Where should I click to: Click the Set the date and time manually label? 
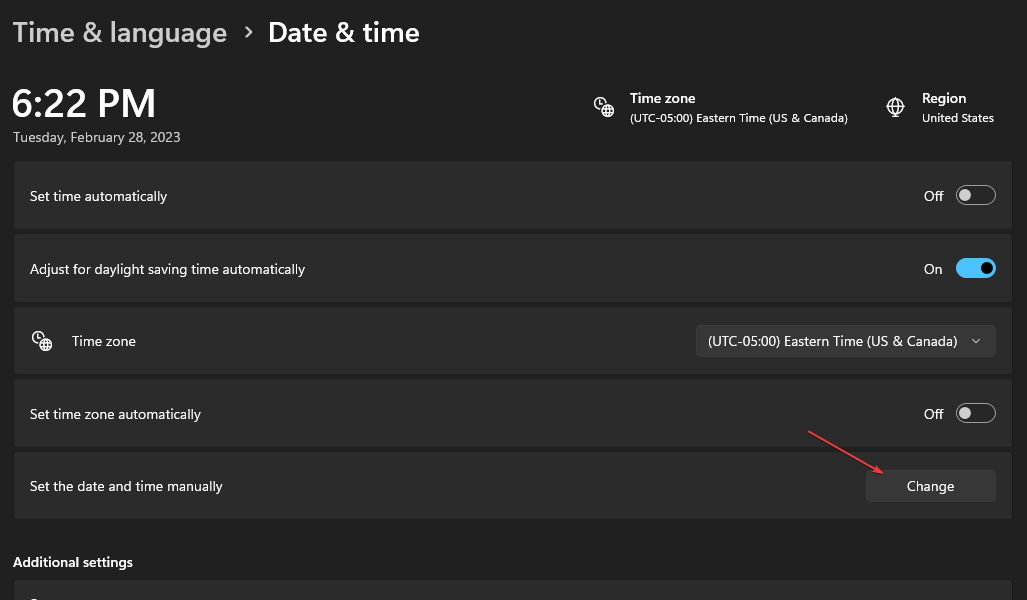126,486
